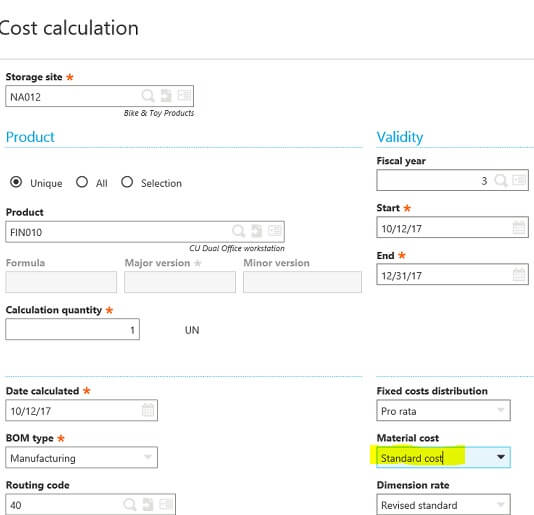Choose the Selection radio button
Screen dimensions: 534x515
(127, 182)
